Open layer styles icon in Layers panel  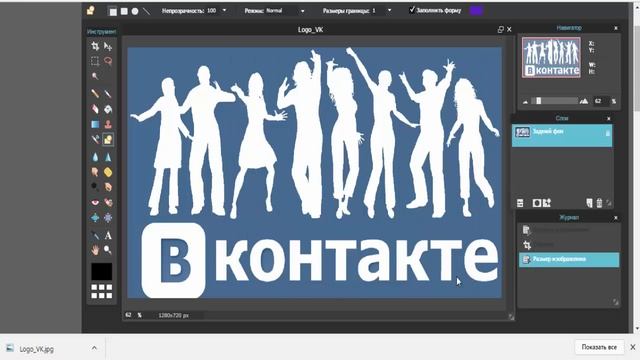click(547, 203)
